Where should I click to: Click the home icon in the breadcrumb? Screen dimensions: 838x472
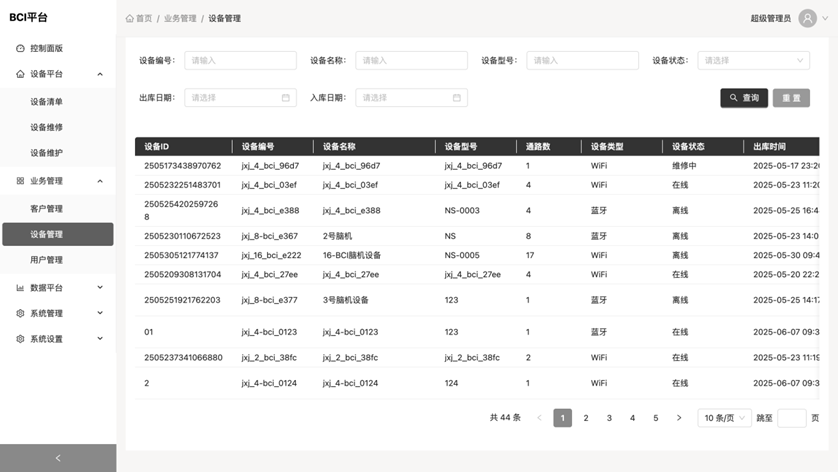coord(130,18)
